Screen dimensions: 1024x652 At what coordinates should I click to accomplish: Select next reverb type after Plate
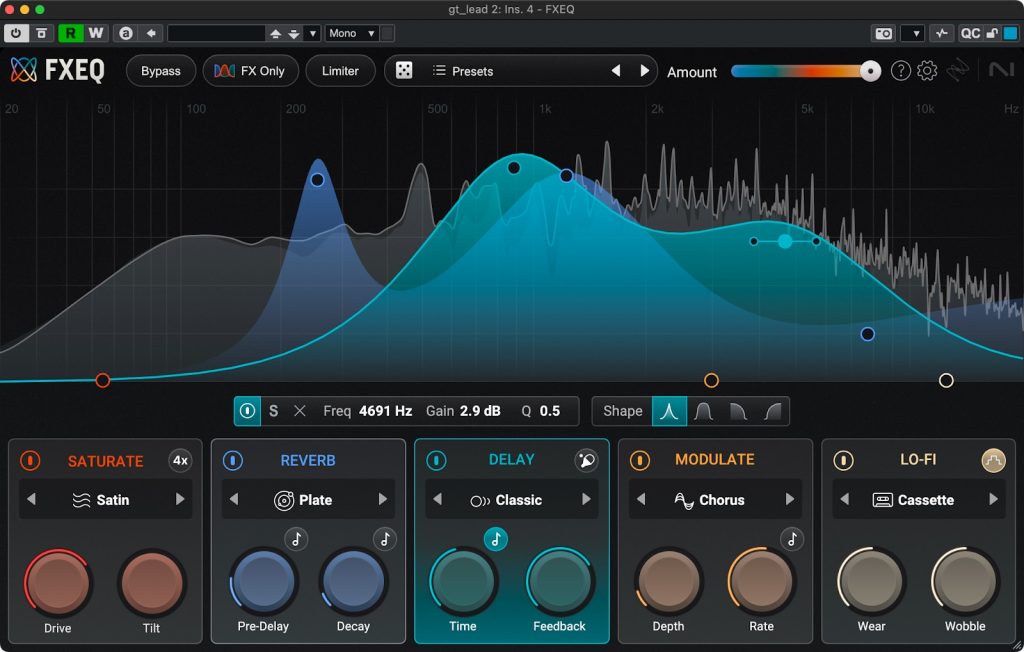pos(383,500)
